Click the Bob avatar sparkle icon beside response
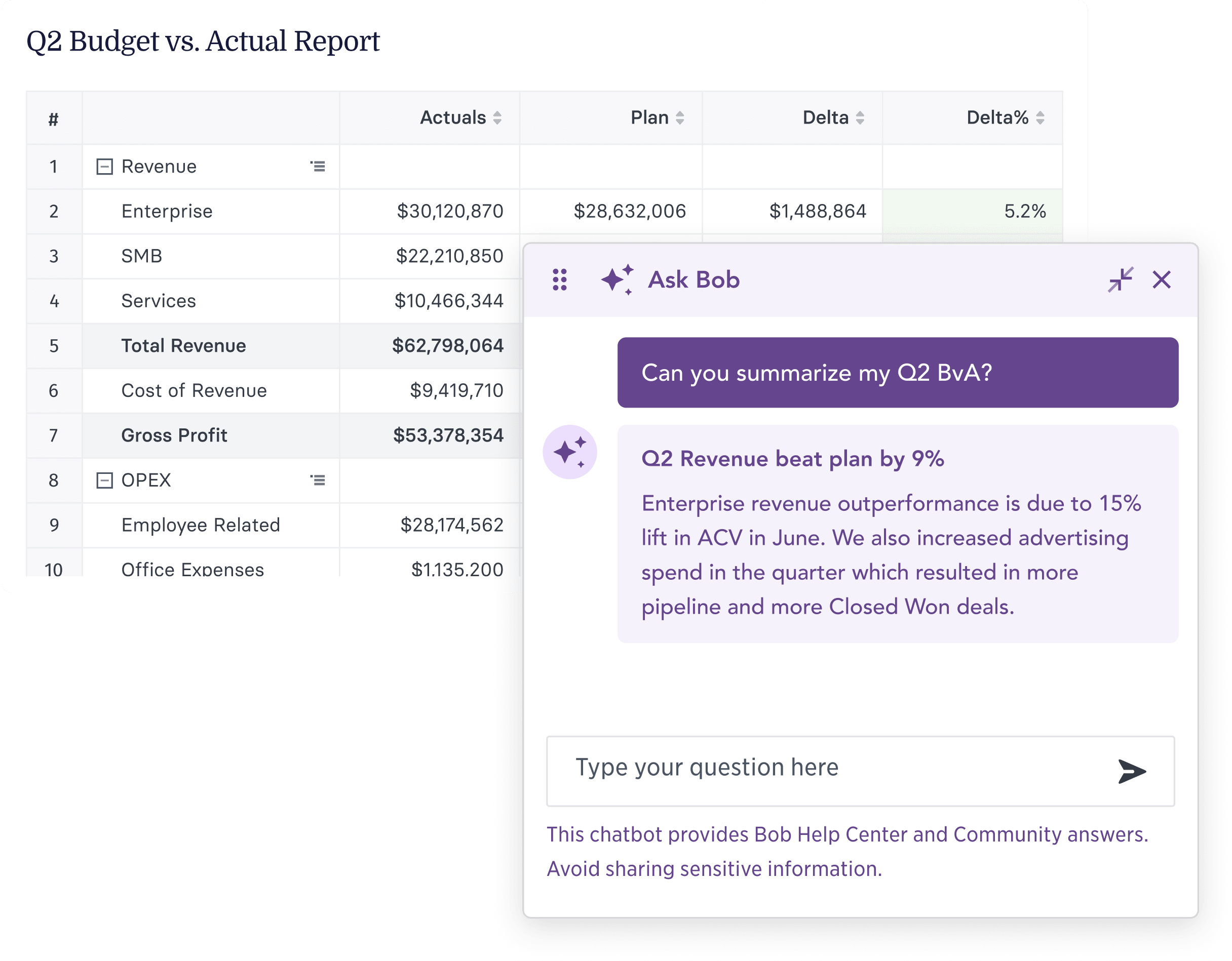Image resolution: width=1232 pixels, height=961 pixels. [570, 452]
